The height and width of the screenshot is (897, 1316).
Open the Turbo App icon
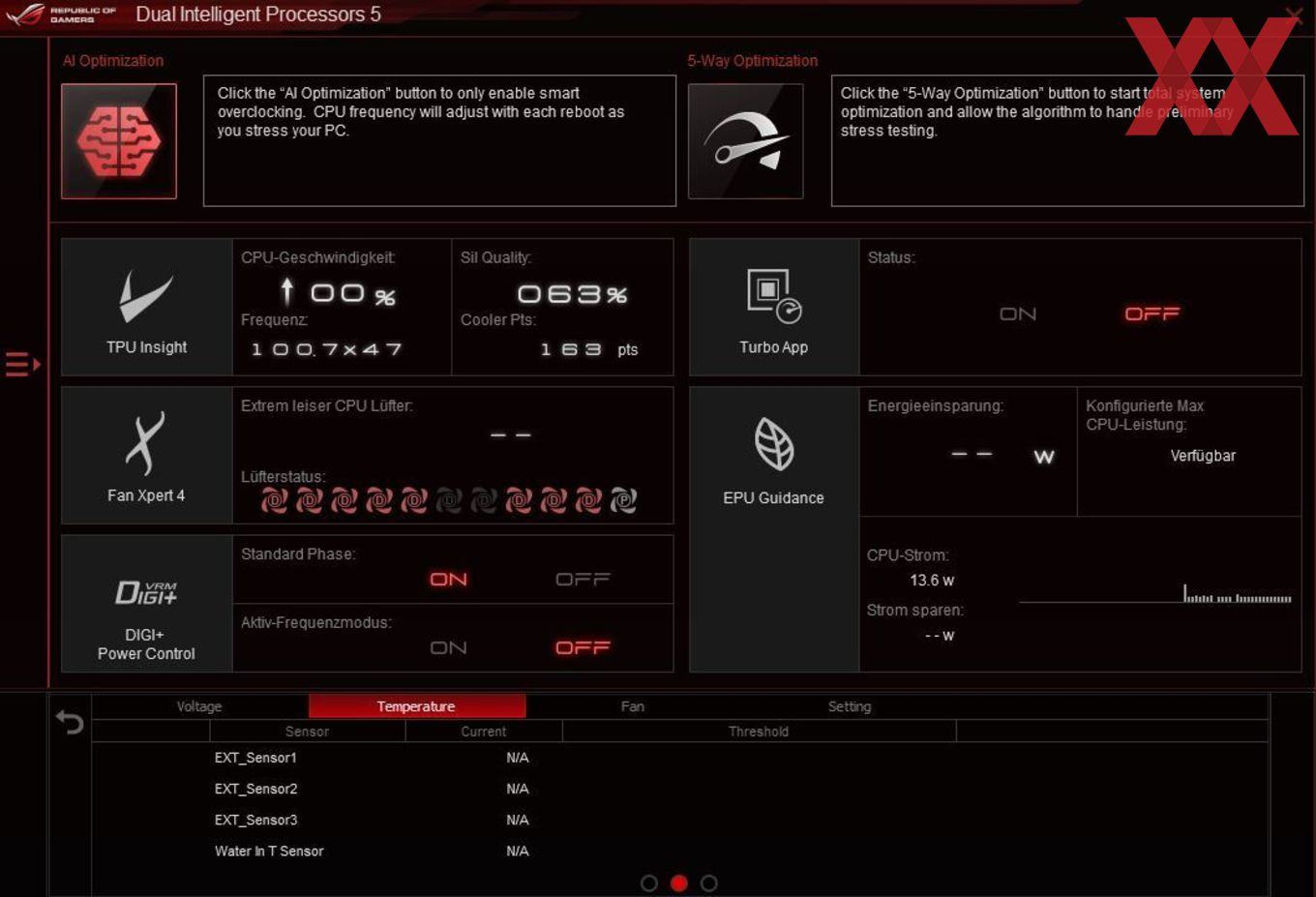point(774,296)
